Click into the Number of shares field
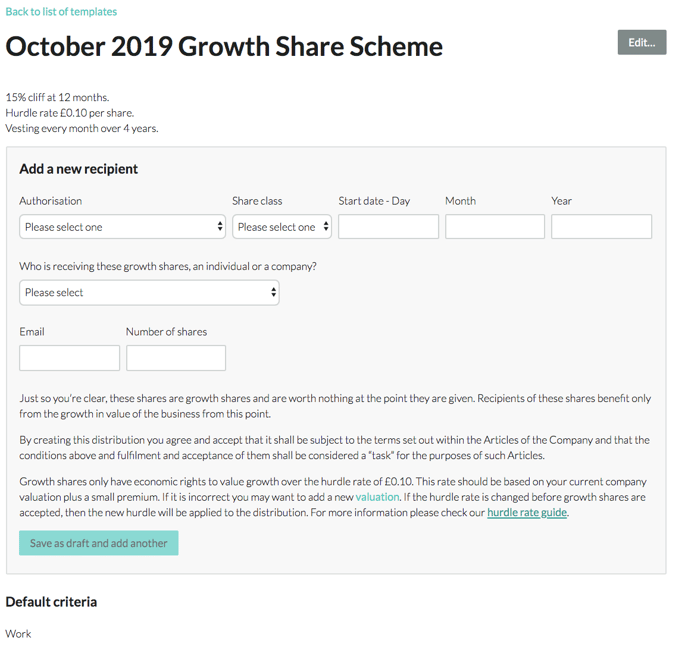688x653 pixels. pos(176,358)
